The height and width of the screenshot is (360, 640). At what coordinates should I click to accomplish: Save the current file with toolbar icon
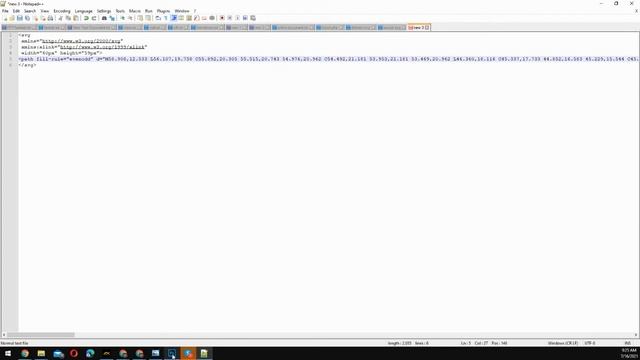pyautogui.click(x=20, y=18)
